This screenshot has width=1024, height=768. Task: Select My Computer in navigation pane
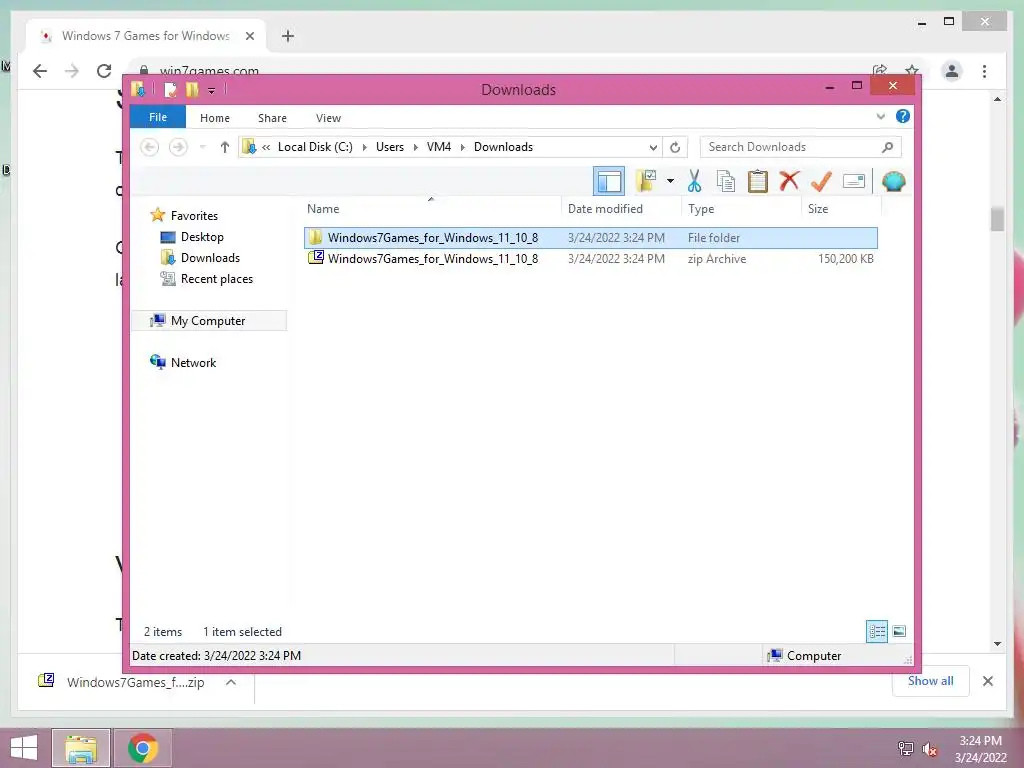(208, 321)
